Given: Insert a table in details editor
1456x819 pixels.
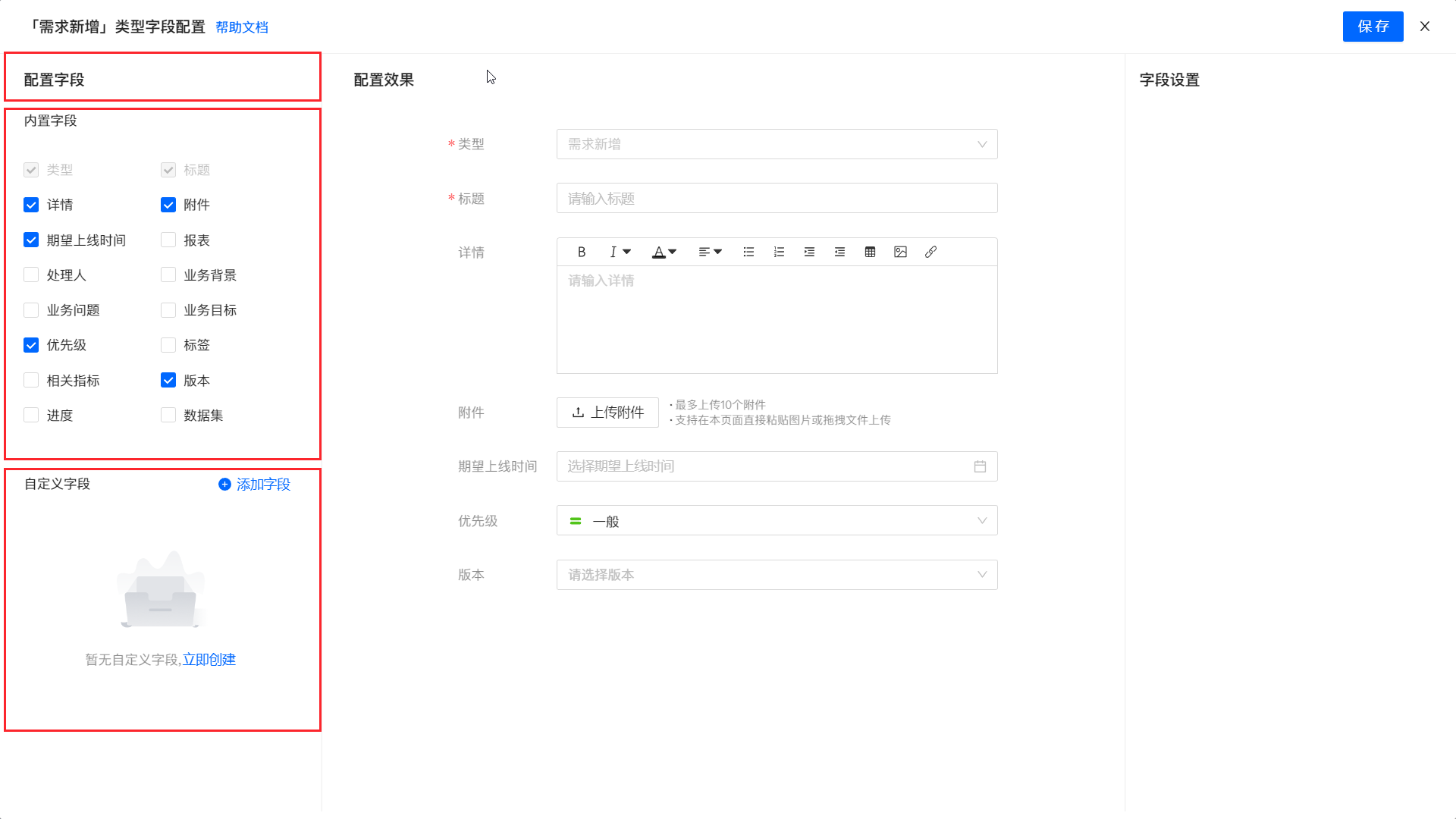Looking at the screenshot, I should point(870,252).
